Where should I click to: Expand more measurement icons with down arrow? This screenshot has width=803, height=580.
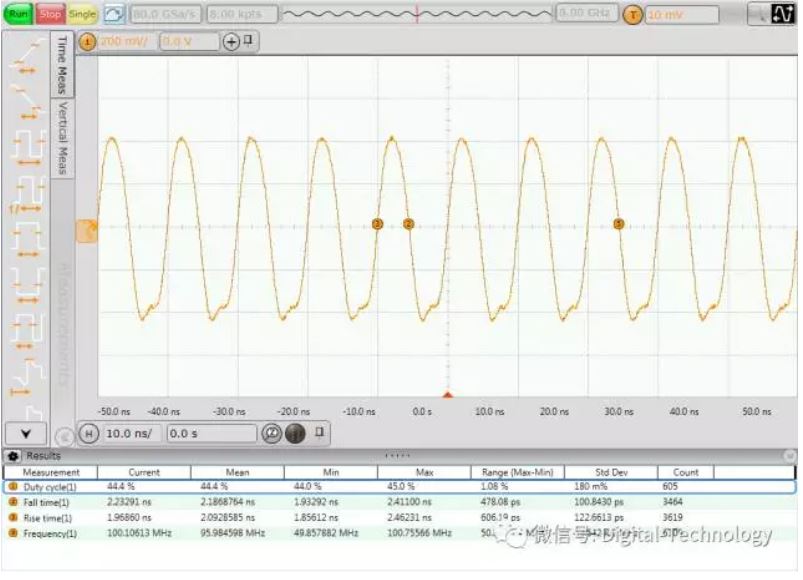25,434
